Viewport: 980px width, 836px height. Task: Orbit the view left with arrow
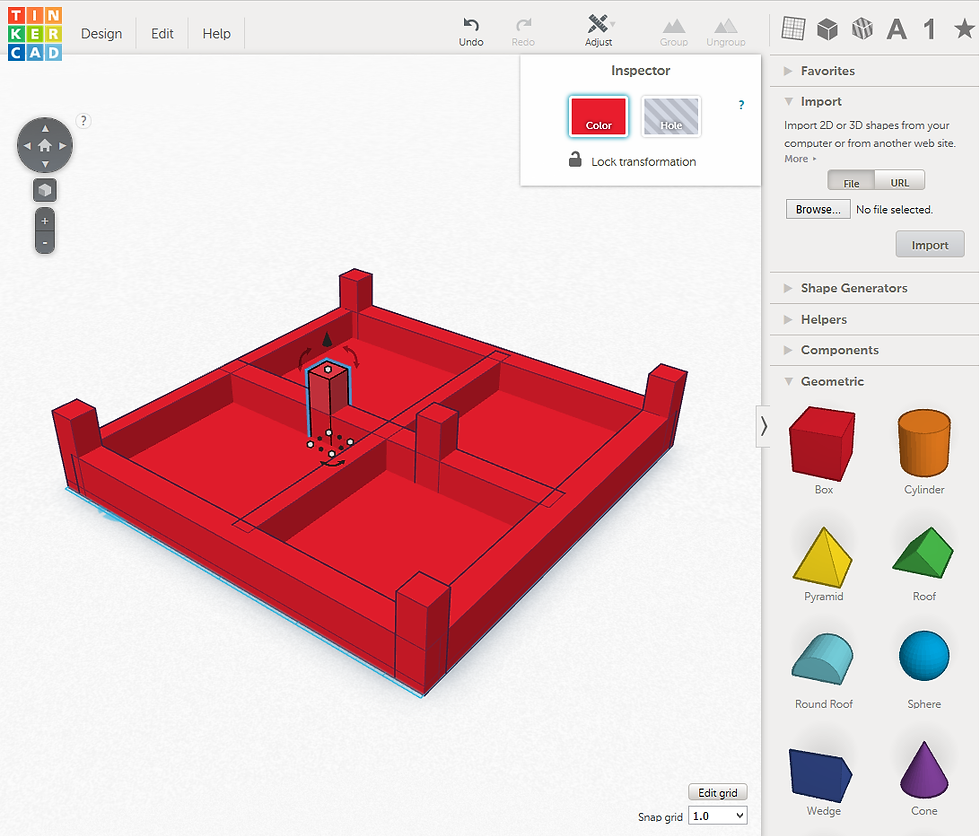[26, 146]
